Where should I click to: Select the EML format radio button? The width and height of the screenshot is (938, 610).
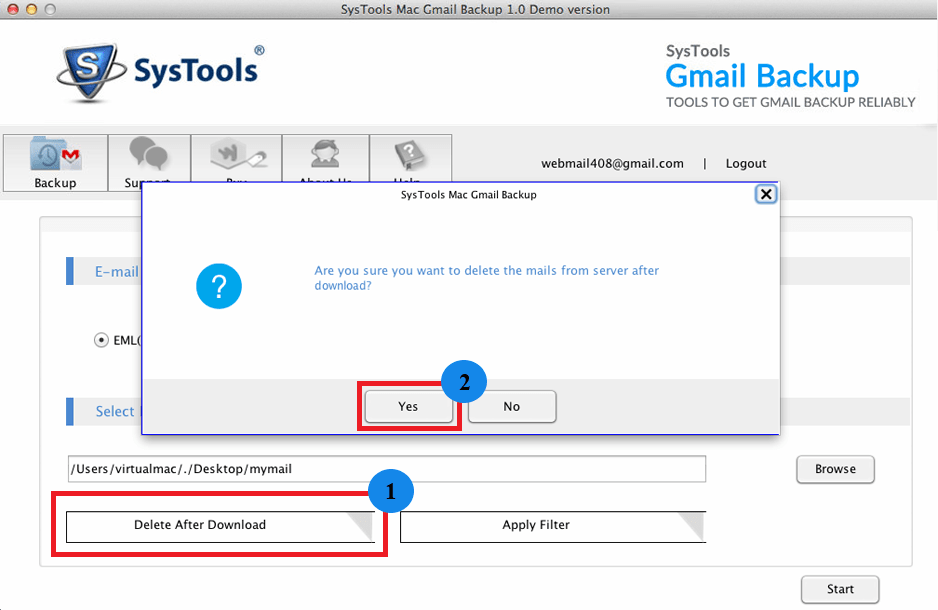[101, 340]
